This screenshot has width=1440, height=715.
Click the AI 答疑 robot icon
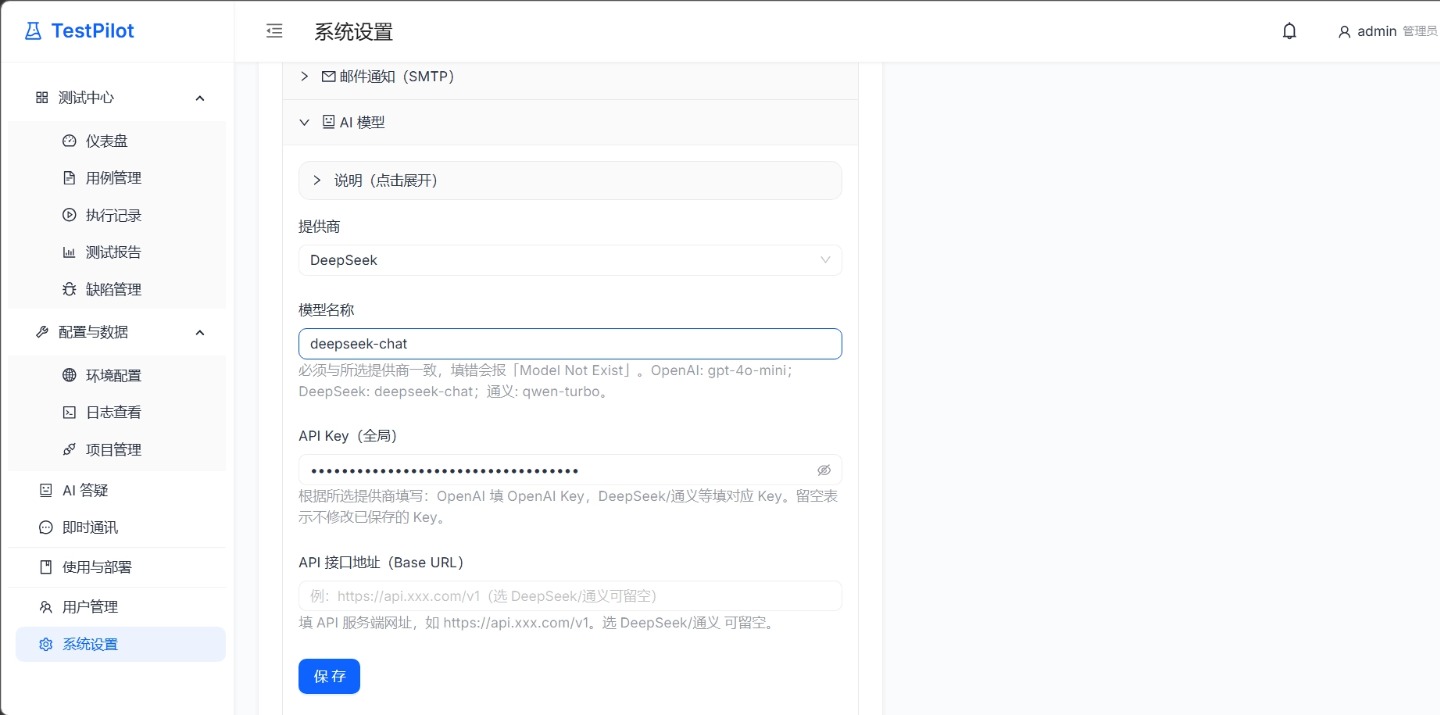click(46, 490)
